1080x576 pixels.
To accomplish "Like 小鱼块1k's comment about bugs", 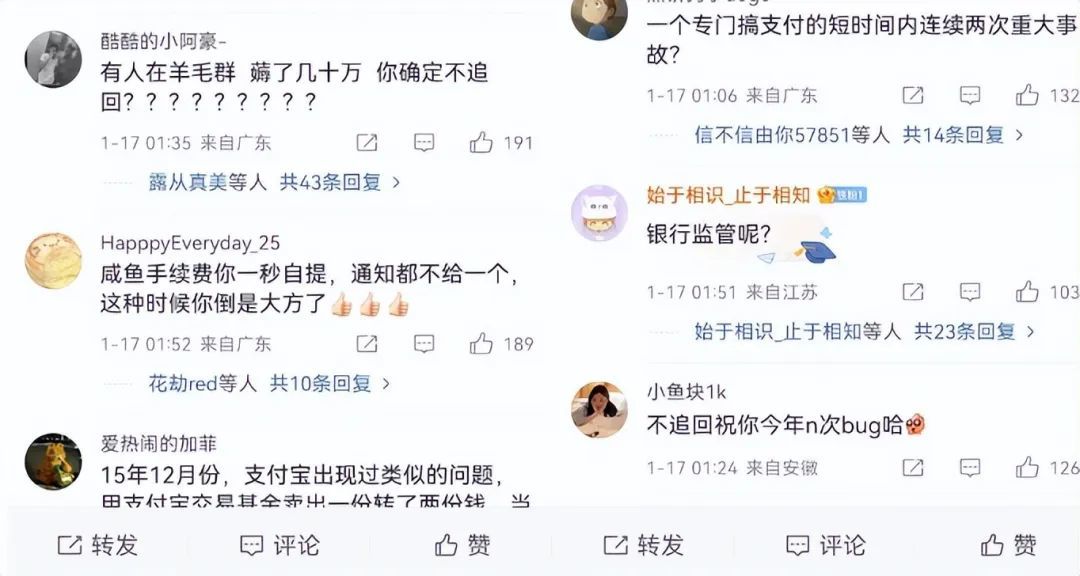I will (x=1027, y=467).
